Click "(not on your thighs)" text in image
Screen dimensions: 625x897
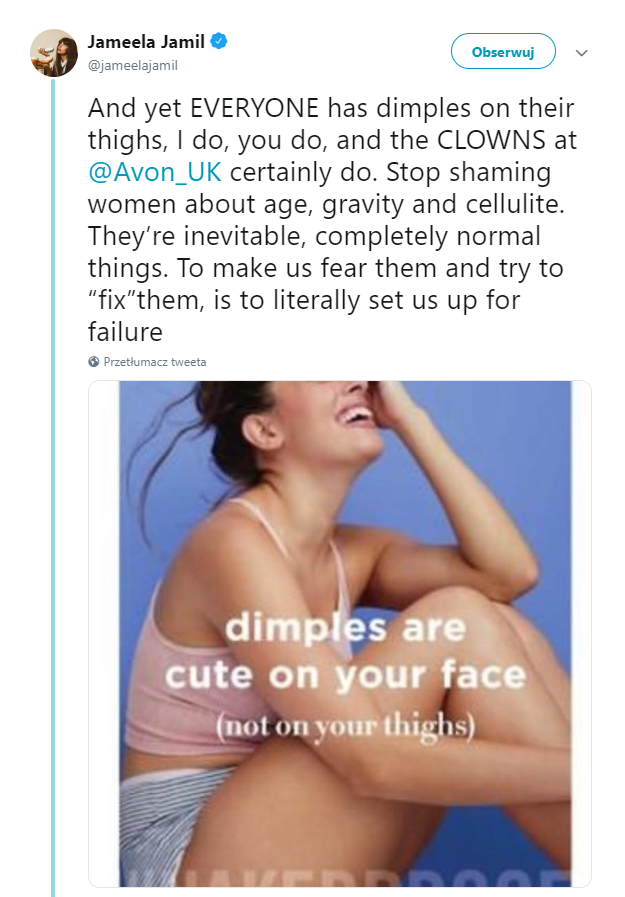[345, 725]
